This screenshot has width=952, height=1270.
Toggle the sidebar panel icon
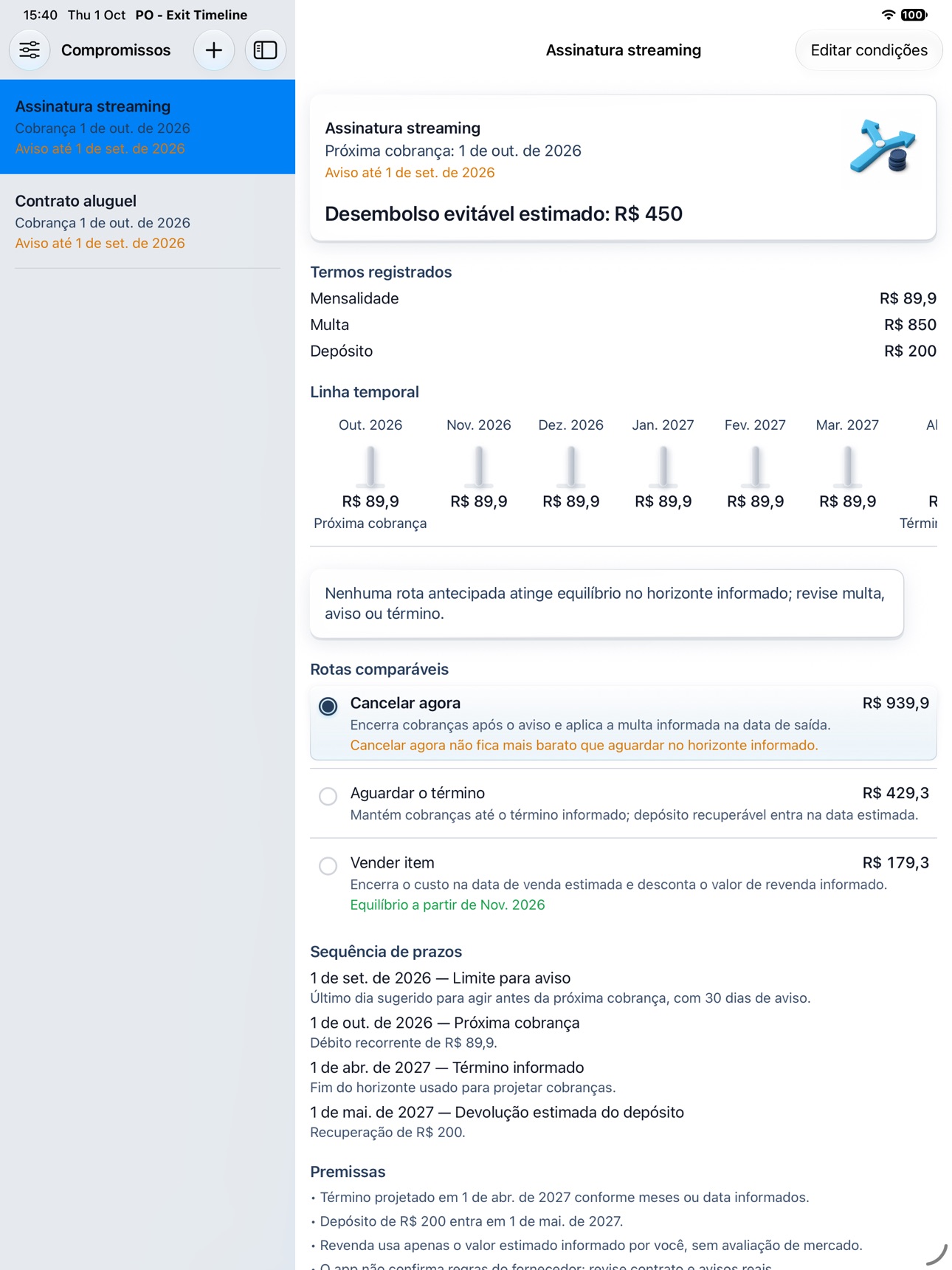click(265, 50)
